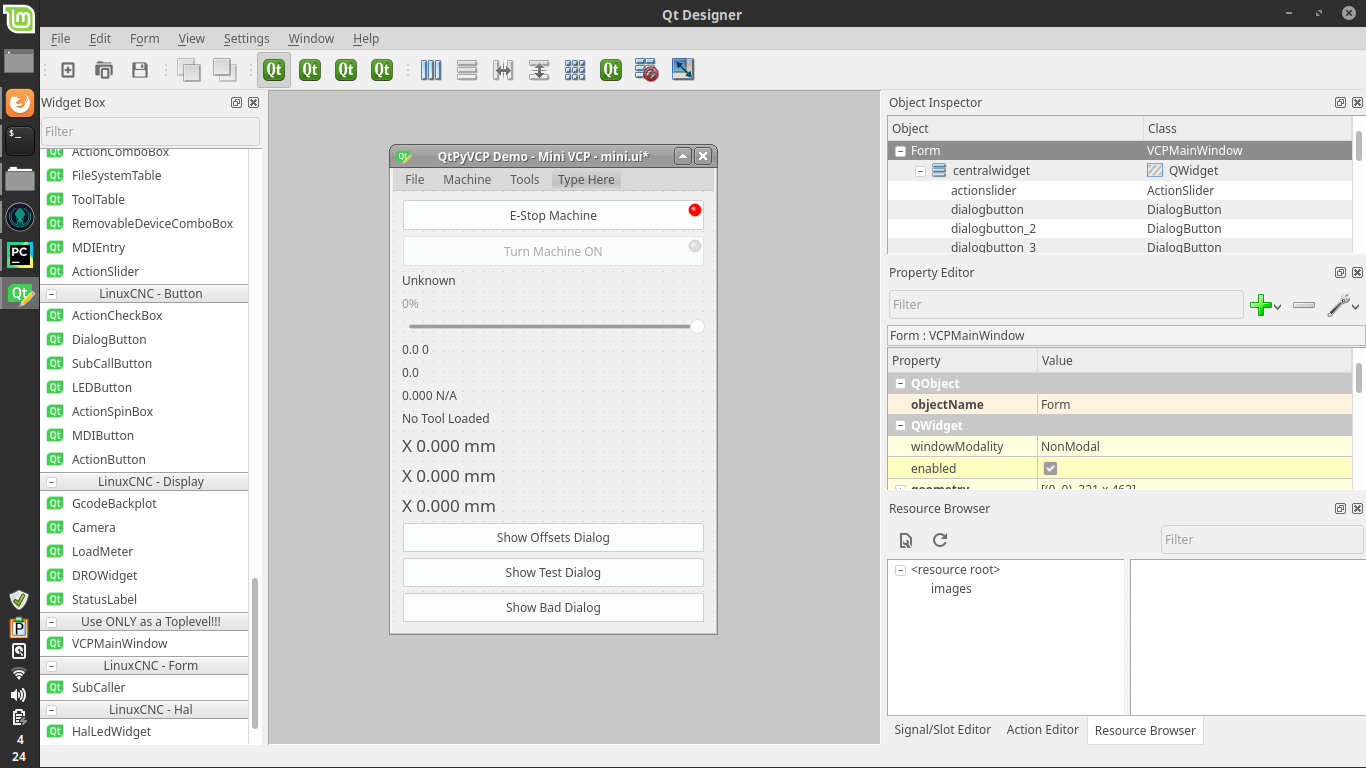Apply Lay Out in Grid icon
The image size is (1366, 768).
[x=575, y=70]
